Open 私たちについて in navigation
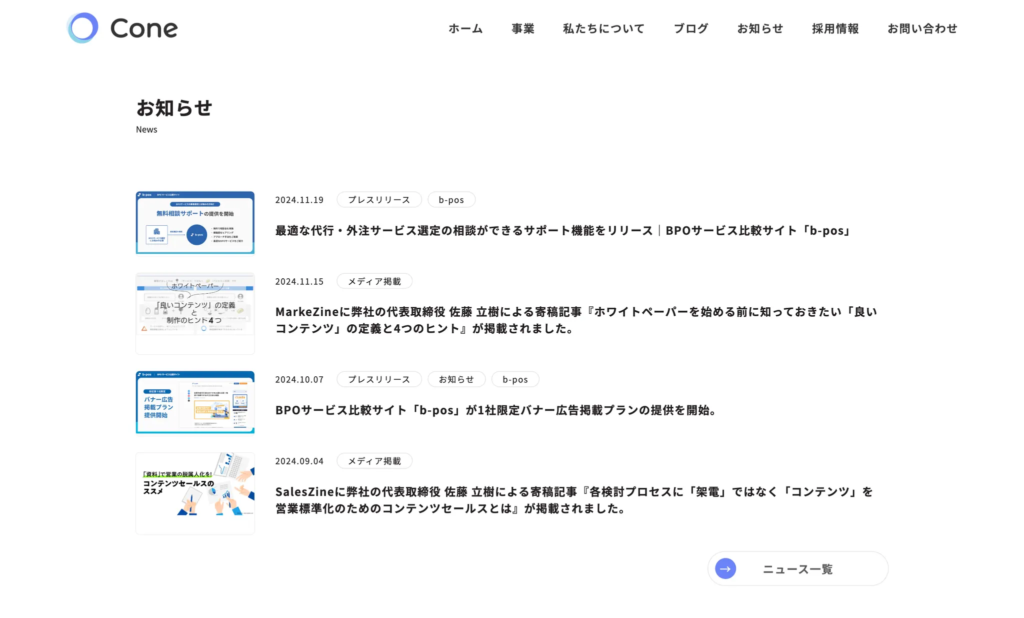Image resolution: width=1024 pixels, height=618 pixels. (x=603, y=28)
